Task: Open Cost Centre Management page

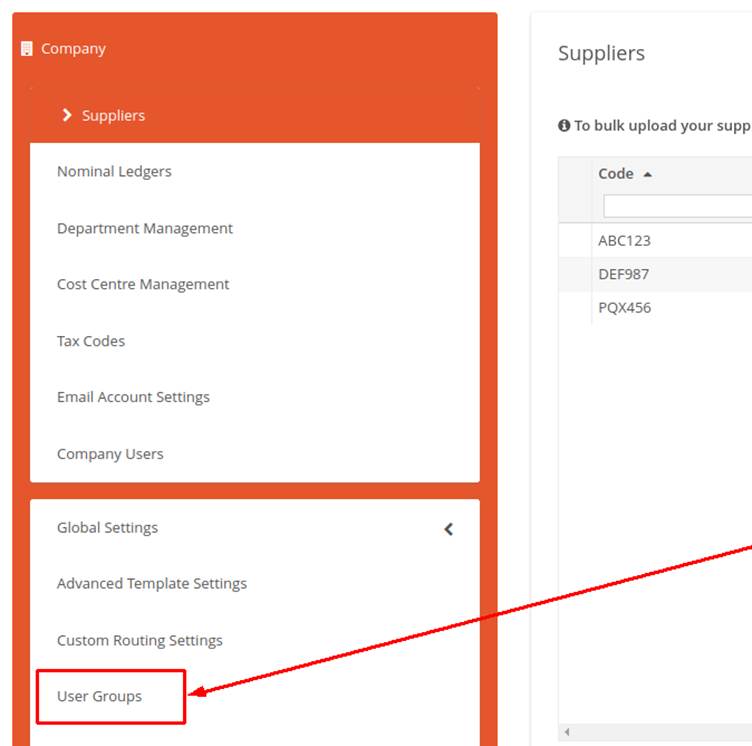Action: pyautogui.click(x=143, y=284)
